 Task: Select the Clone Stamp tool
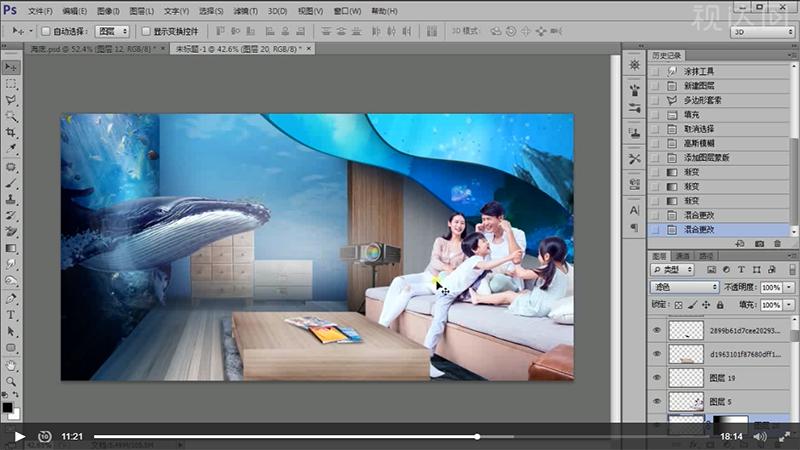[11, 199]
